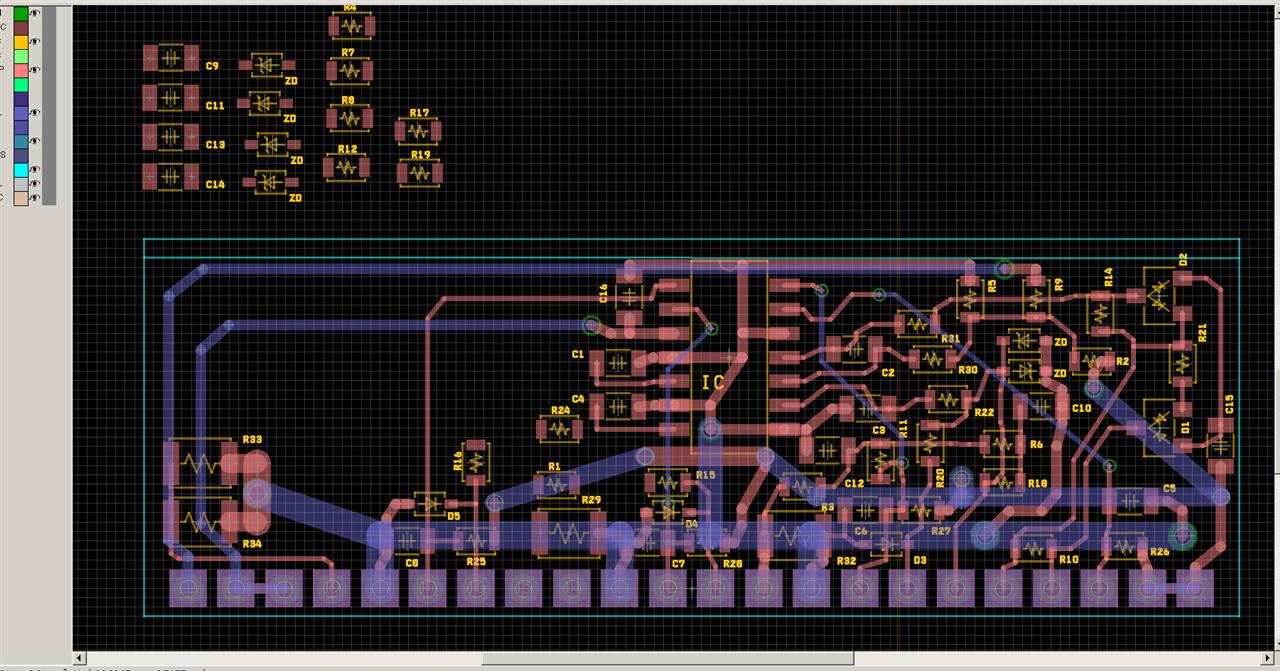Hide the cyan outline layer eye icon
The width and height of the screenshot is (1280, 671).
35,169
